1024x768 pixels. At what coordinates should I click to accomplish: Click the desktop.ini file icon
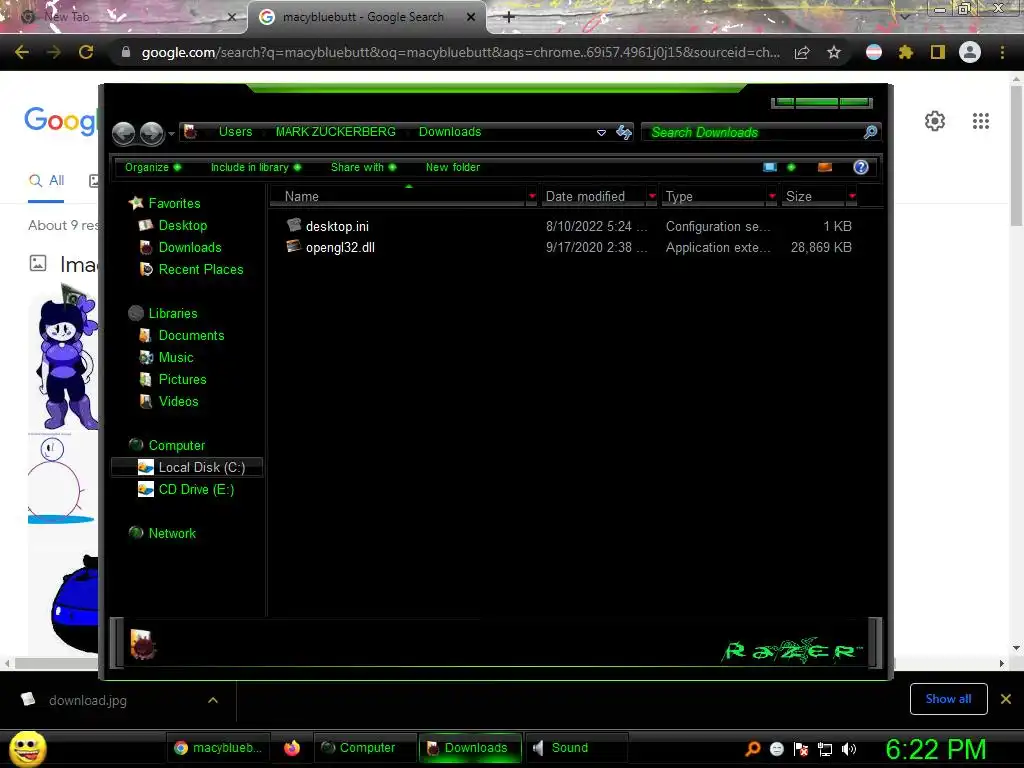[294, 225]
